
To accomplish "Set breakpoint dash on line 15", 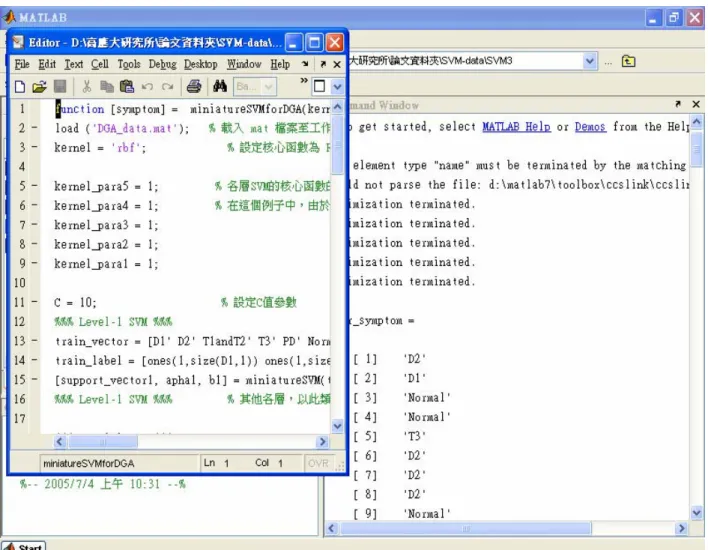I will (34, 379).
